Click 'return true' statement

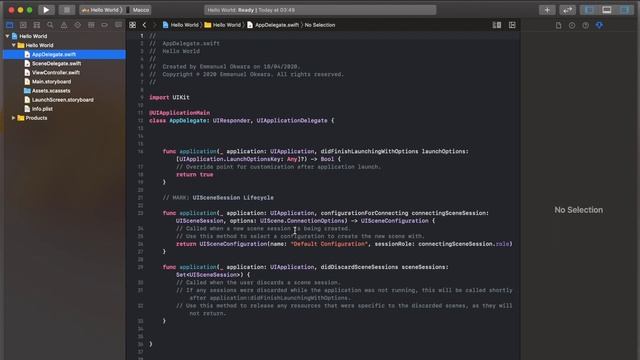coord(195,174)
